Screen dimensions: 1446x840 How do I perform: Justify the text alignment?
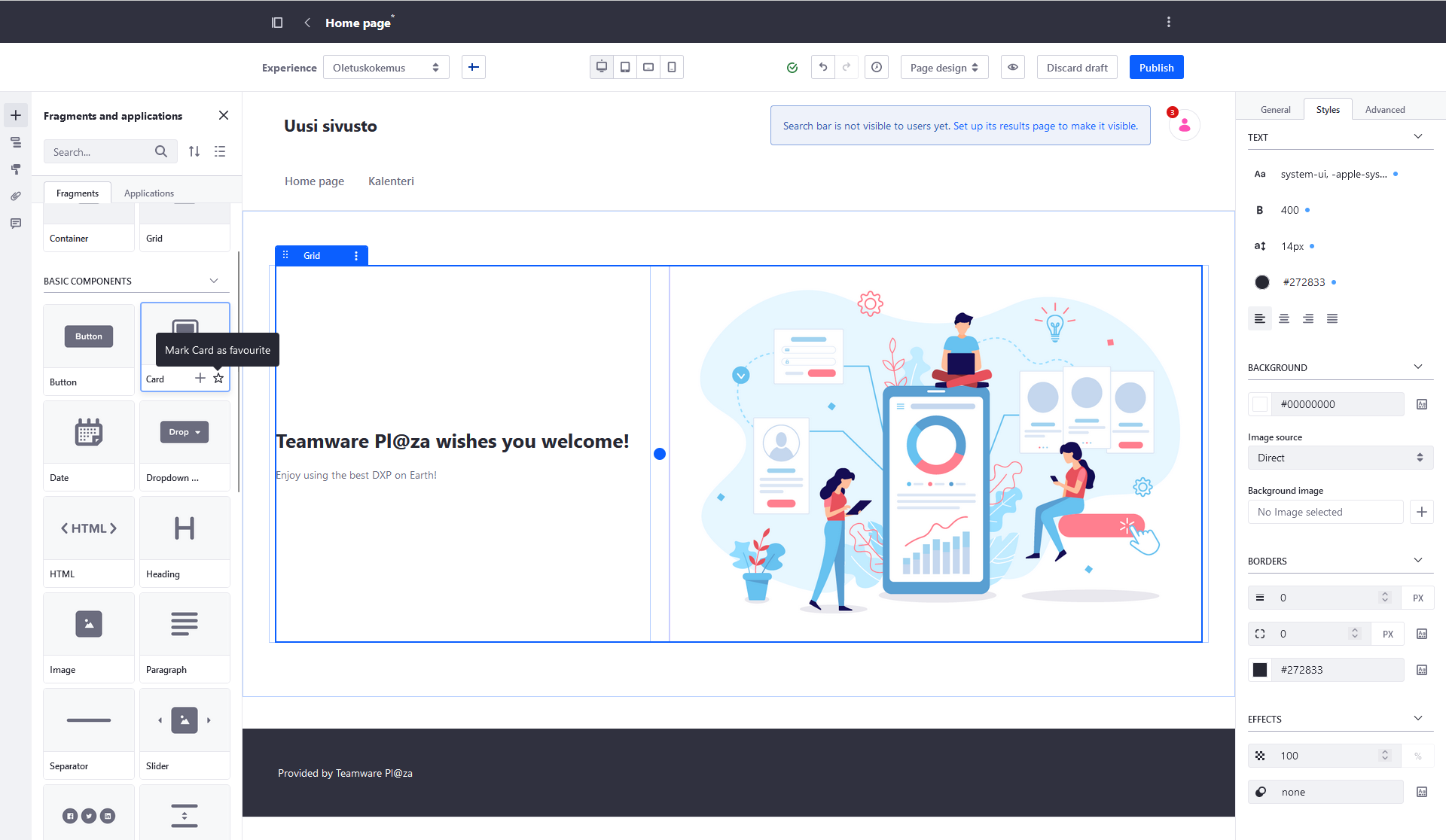coord(1332,318)
